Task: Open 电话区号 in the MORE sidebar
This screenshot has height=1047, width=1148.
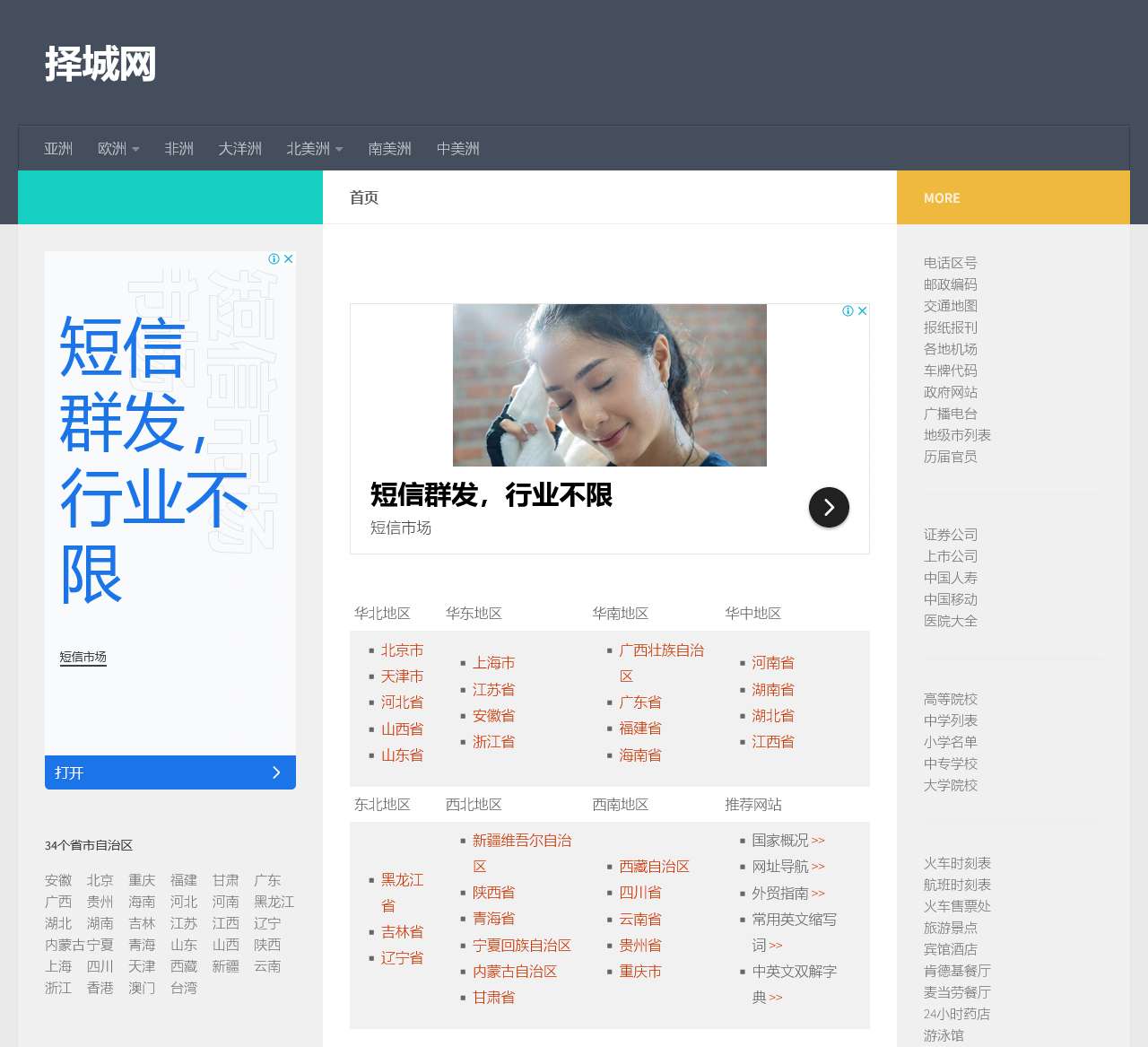Action: [x=951, y=263]
